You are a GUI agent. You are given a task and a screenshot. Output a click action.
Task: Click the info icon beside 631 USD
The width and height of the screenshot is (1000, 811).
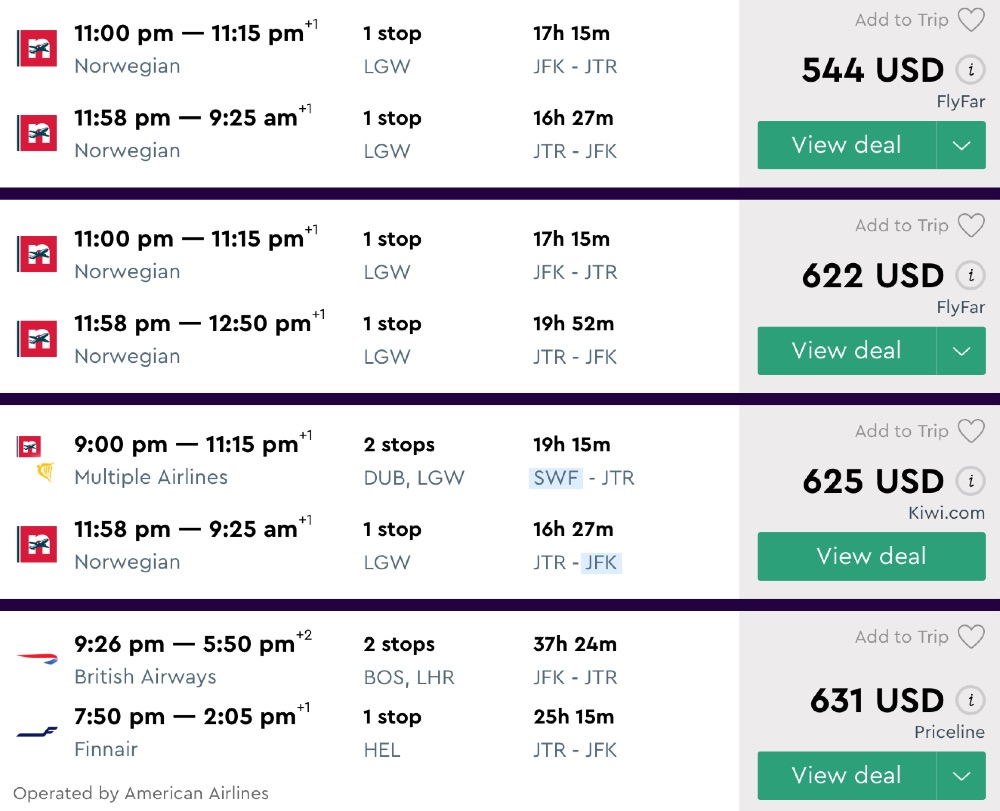(x=968, y=700)
